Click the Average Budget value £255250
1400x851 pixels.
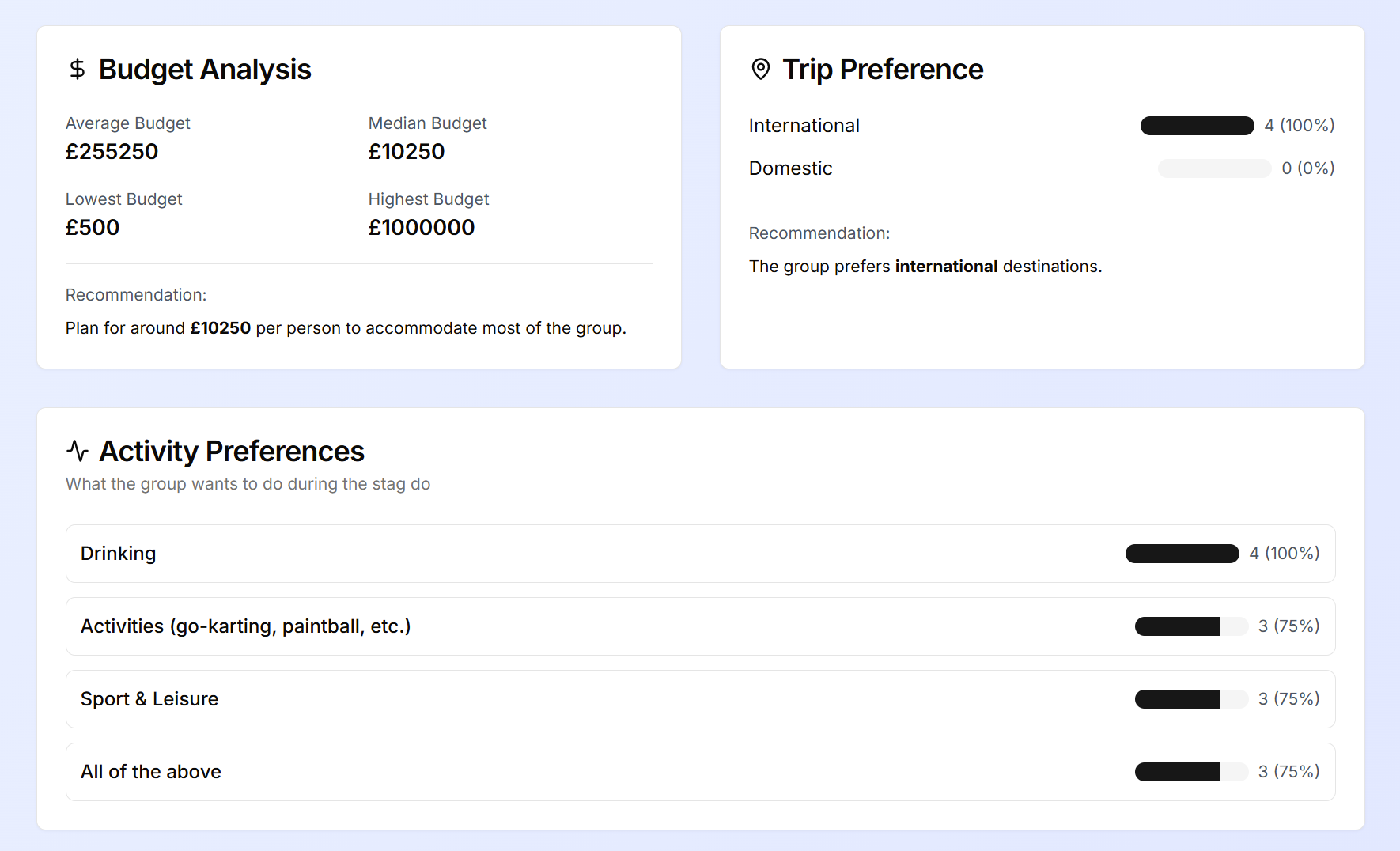click(112, 151)
